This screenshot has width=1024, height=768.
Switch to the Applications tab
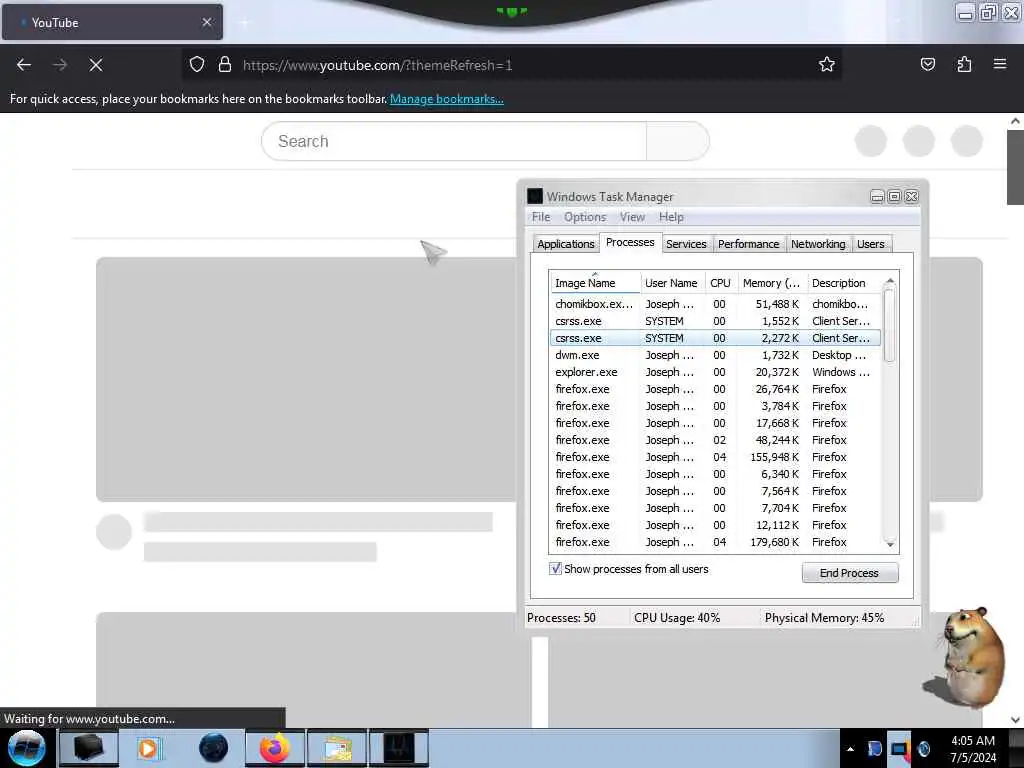pos(566,244)
